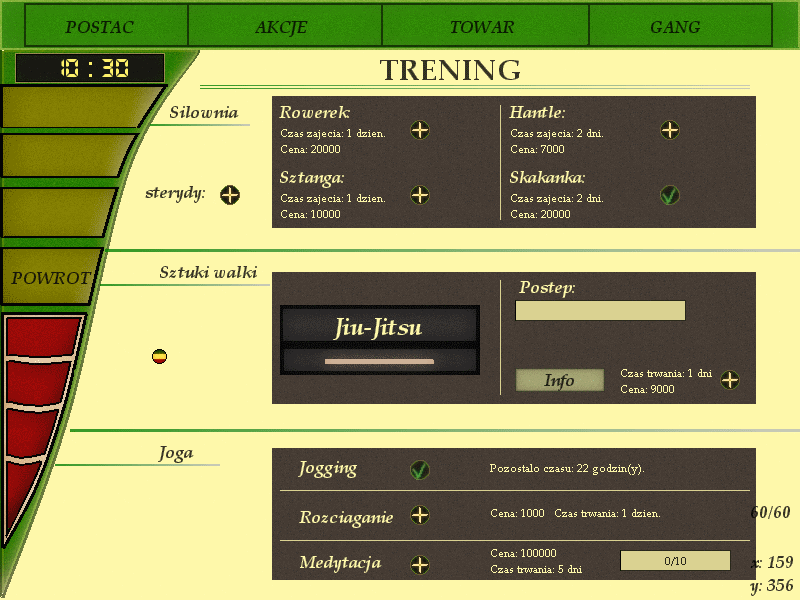The width and height of the screenshot is (800, 600).
Task: Select the Jiu-Jitsu martial art banner
Action: click(x=380, y=328)
